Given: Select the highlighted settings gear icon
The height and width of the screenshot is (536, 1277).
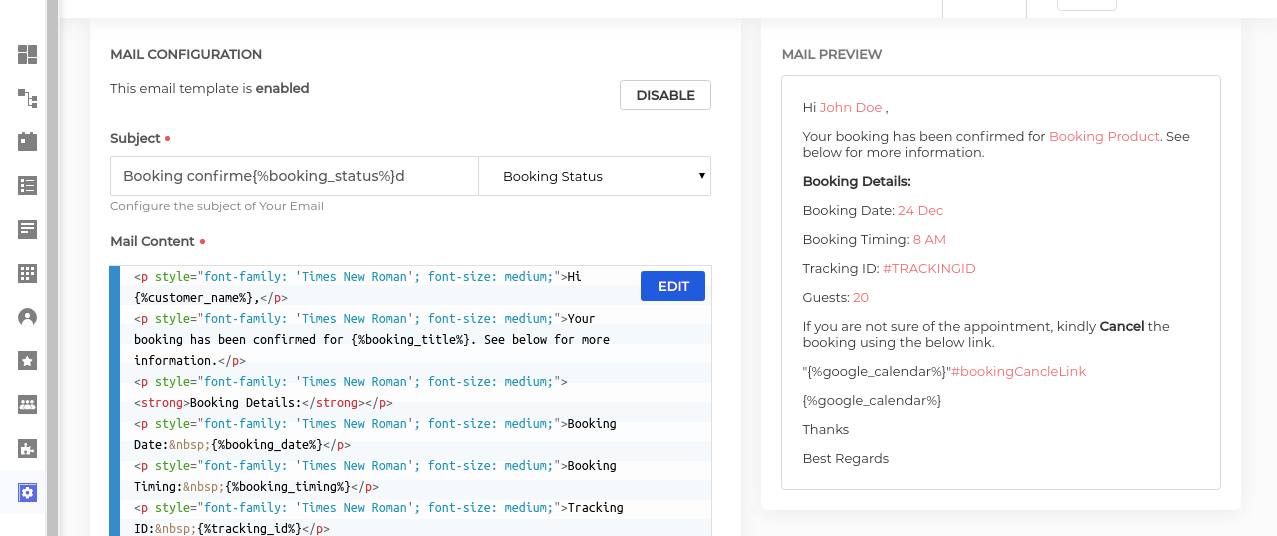Looking at the screenshot, I should [27, 492].
